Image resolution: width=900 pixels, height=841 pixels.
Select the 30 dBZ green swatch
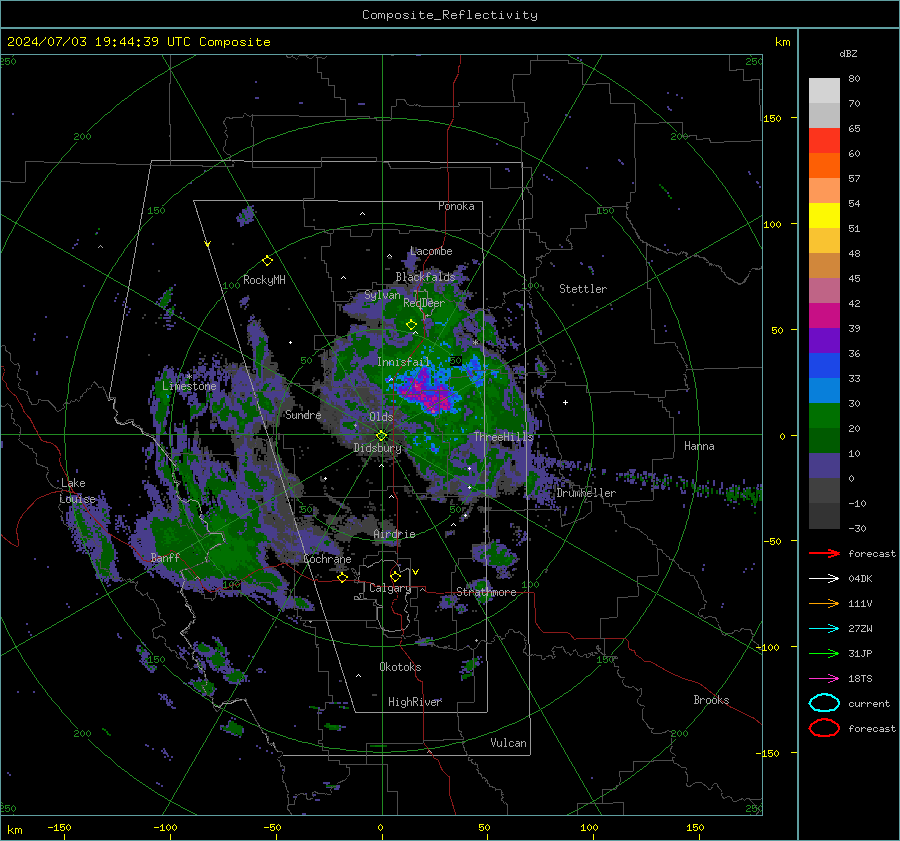824,416
